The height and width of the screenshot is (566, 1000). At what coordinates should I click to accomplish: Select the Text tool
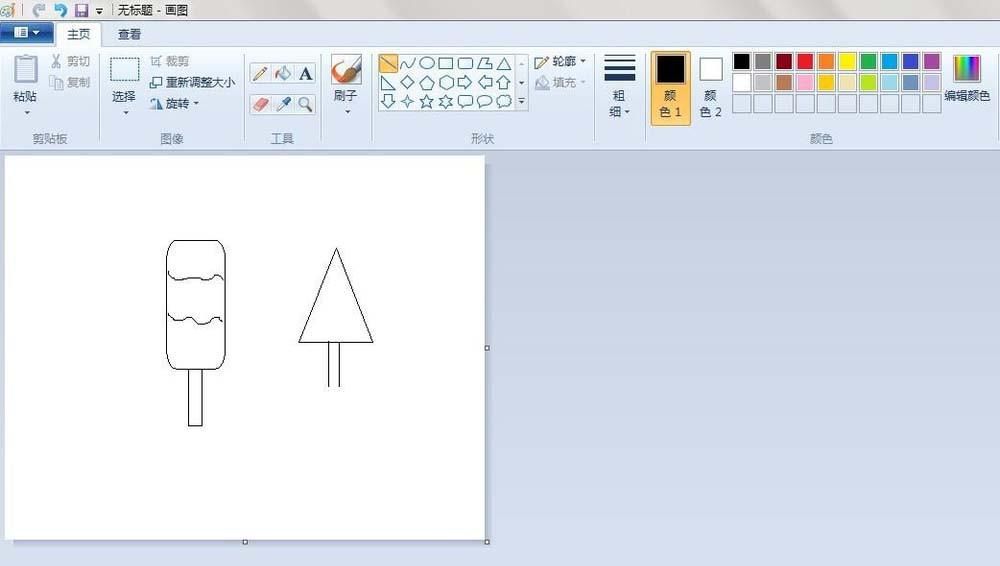point(306,73)
